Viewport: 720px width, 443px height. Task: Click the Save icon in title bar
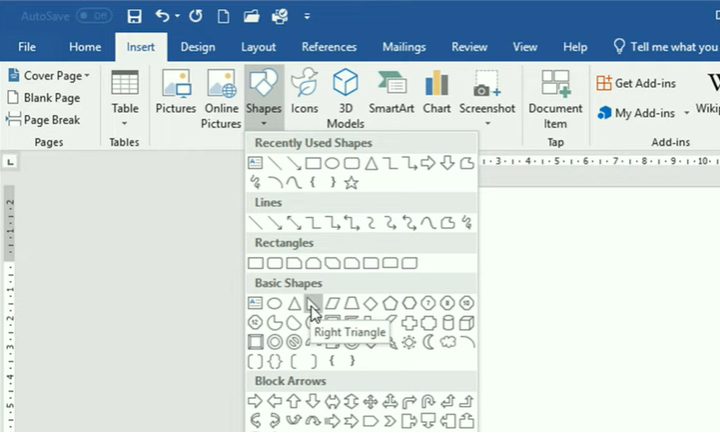[135, 16]
